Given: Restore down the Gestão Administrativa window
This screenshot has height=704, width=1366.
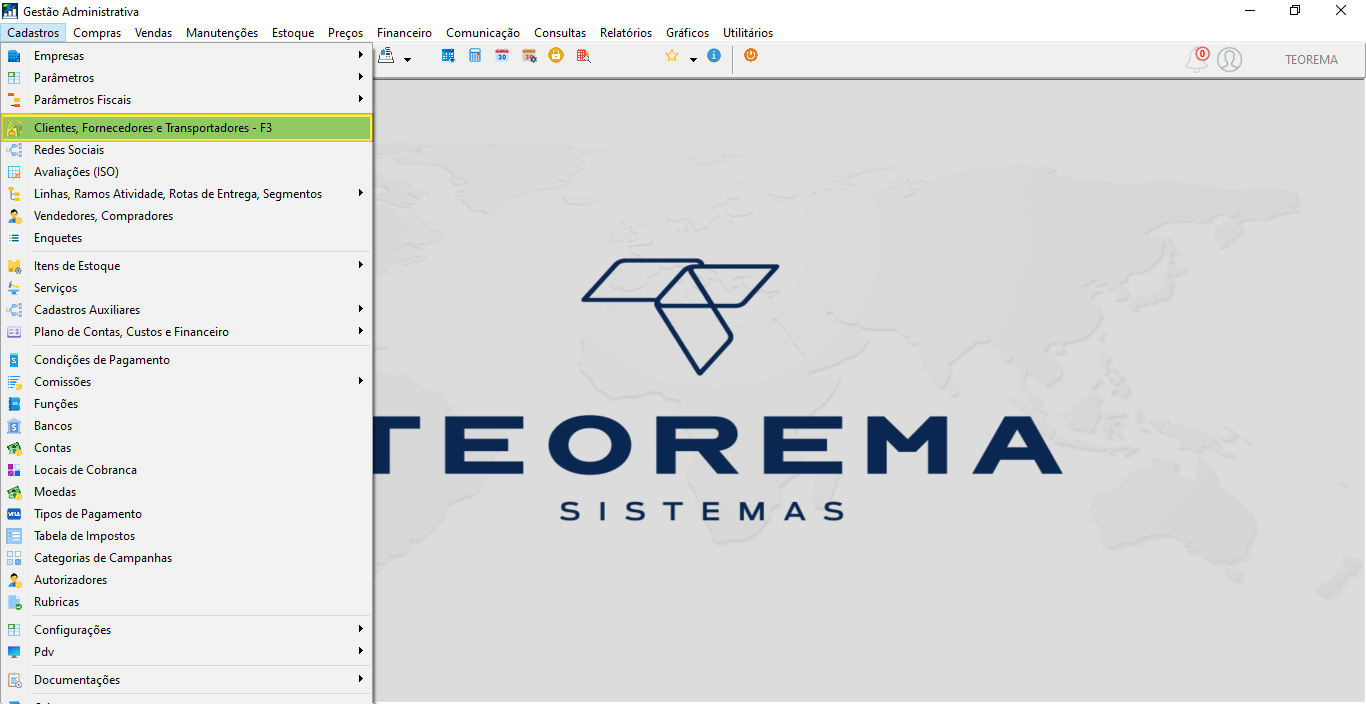Looking at the screenshot, I should pos(1295,11).
